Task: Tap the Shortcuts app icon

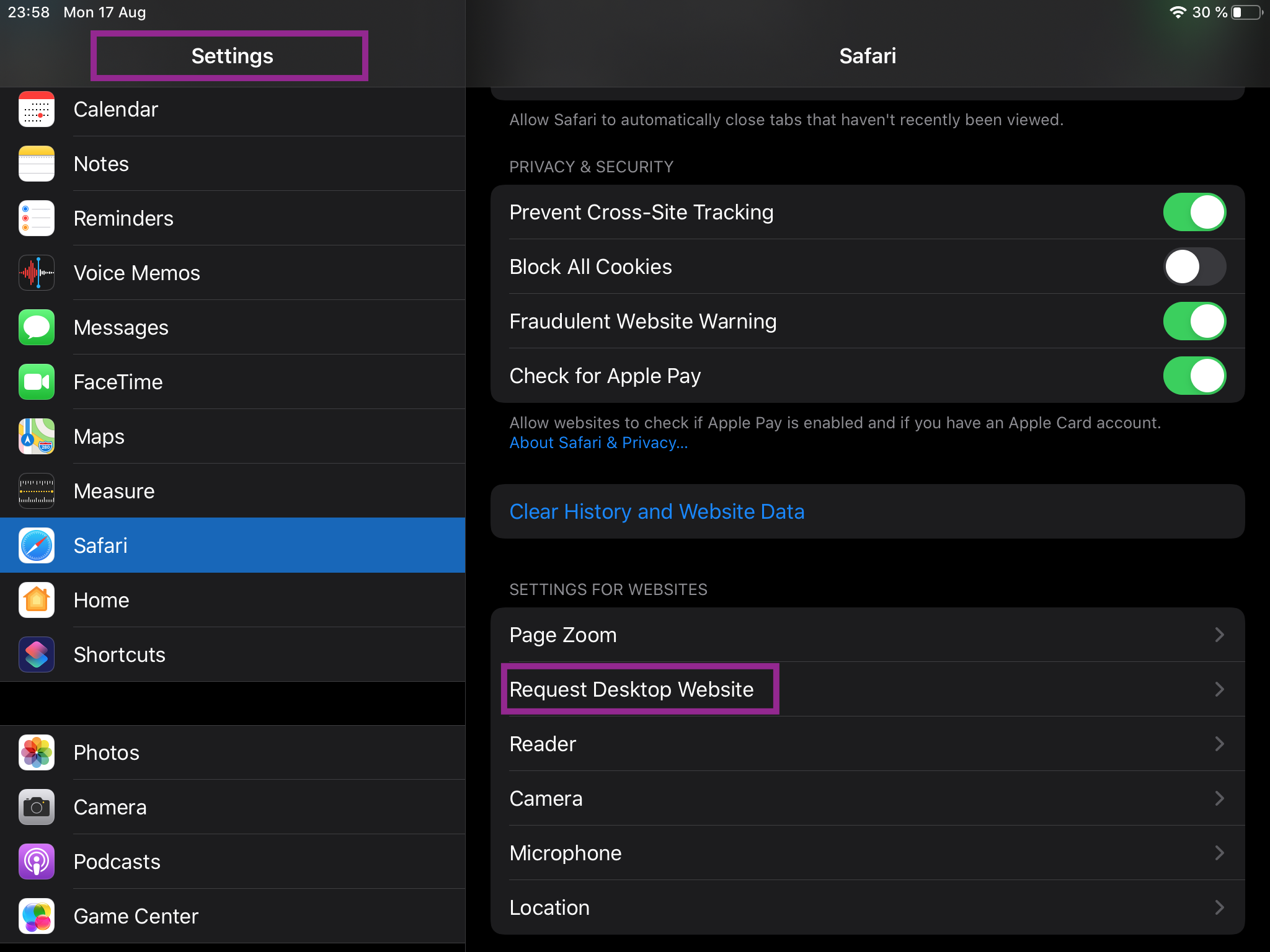Action: (x=37, y=655)
